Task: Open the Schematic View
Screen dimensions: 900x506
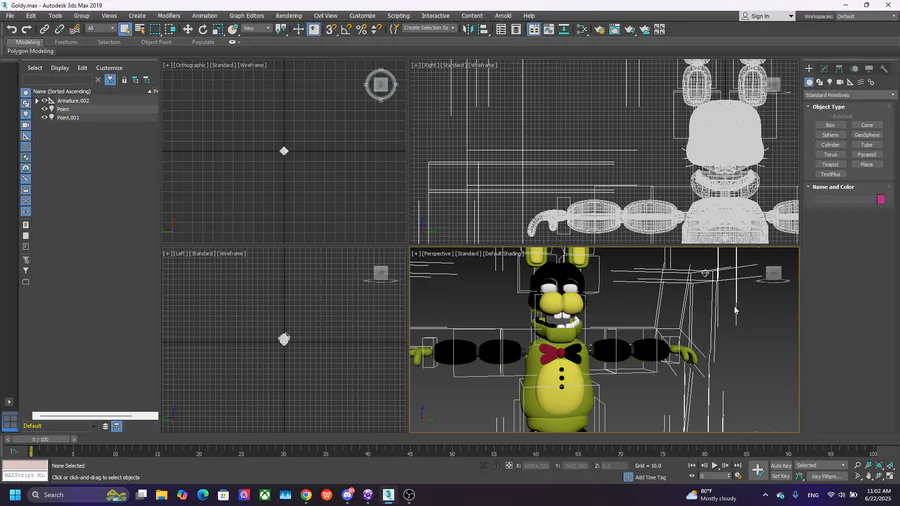Action: pyautogui.click(x=564, y=29)
